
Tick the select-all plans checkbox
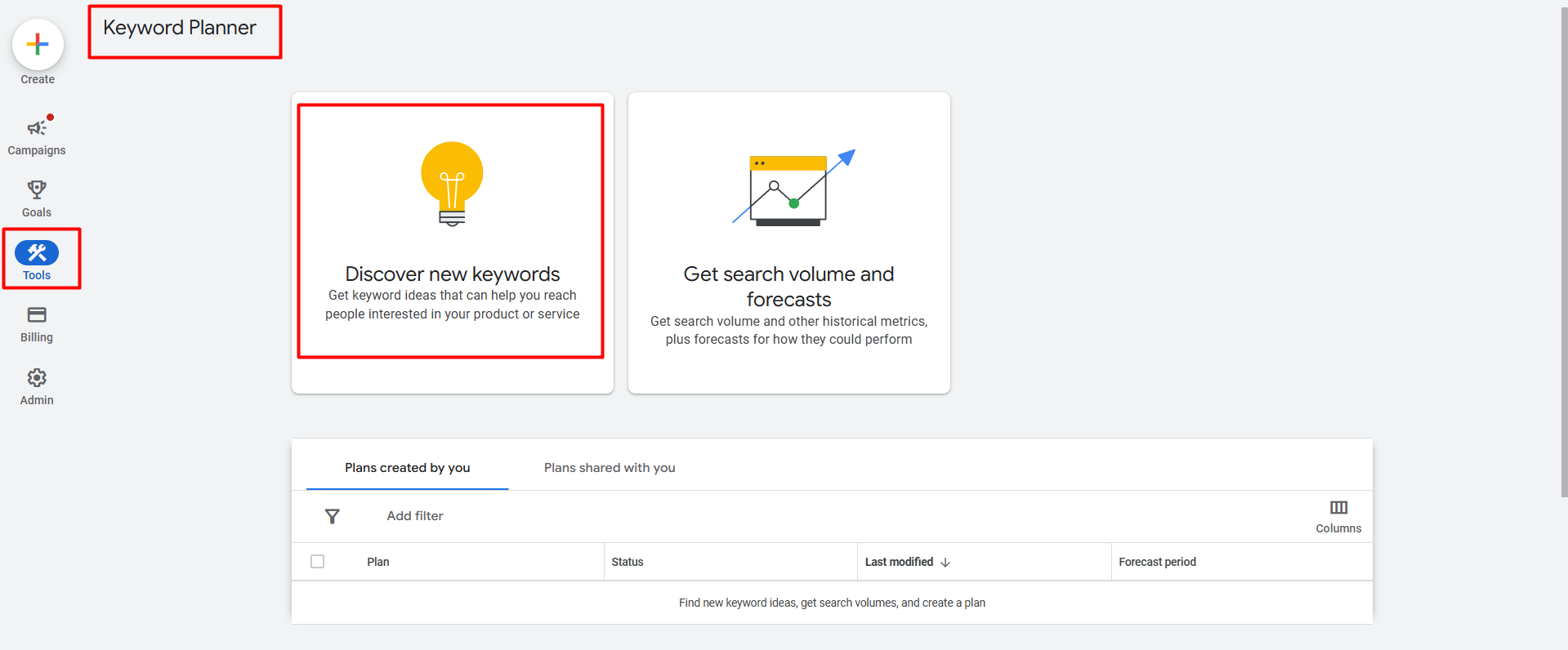pyautogui.click(x=318, y=562)
